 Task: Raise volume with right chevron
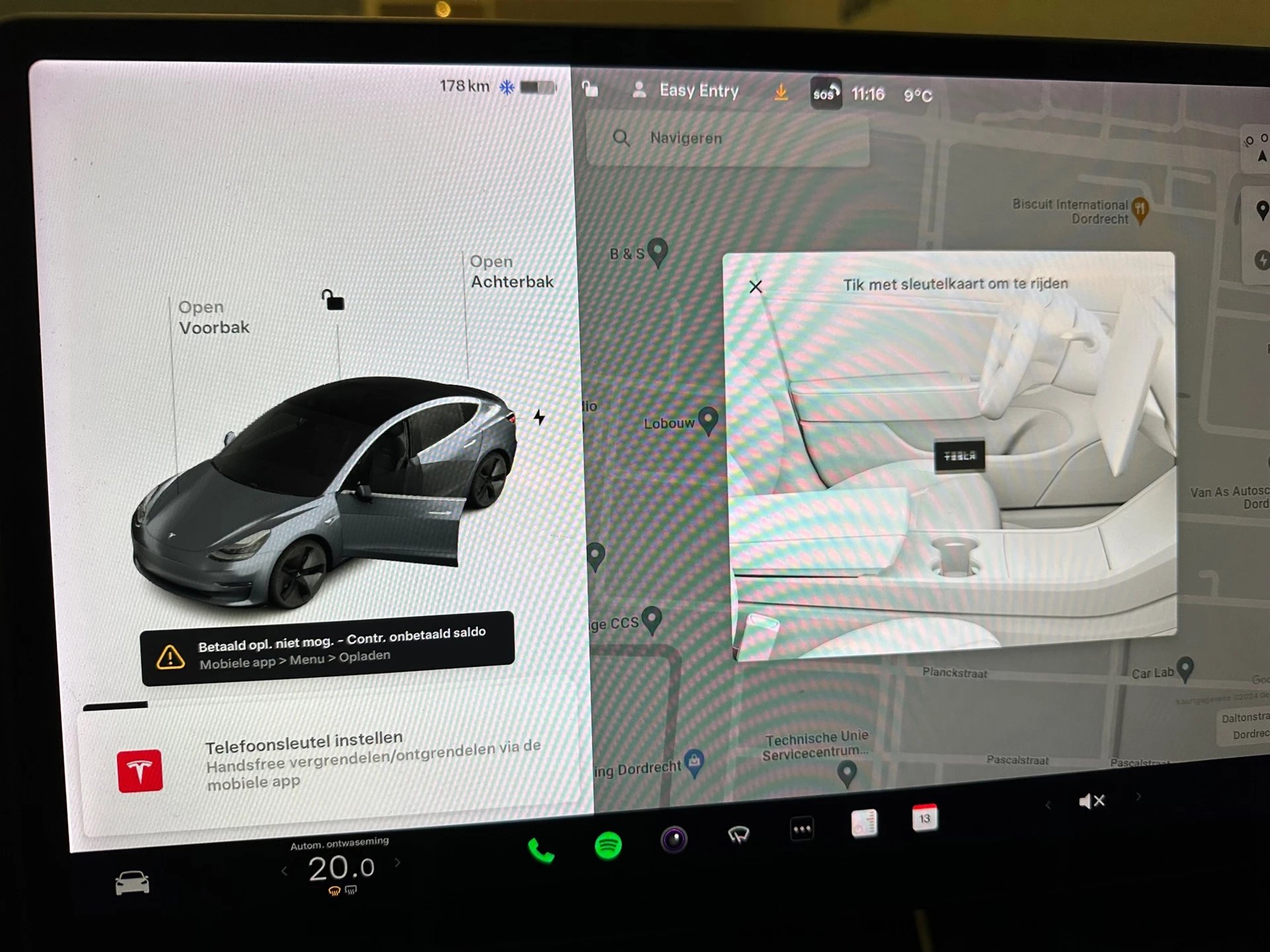1138,797
